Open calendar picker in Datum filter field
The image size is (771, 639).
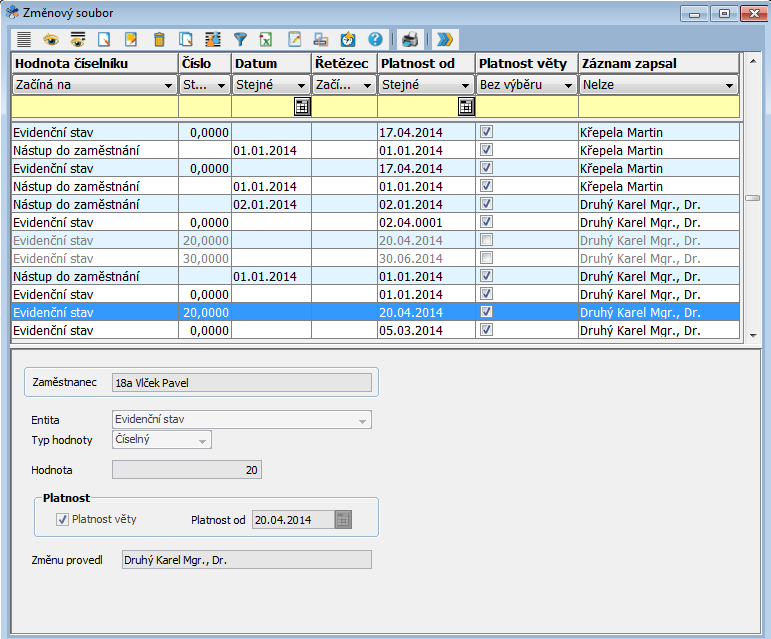(x=301, y=107)
